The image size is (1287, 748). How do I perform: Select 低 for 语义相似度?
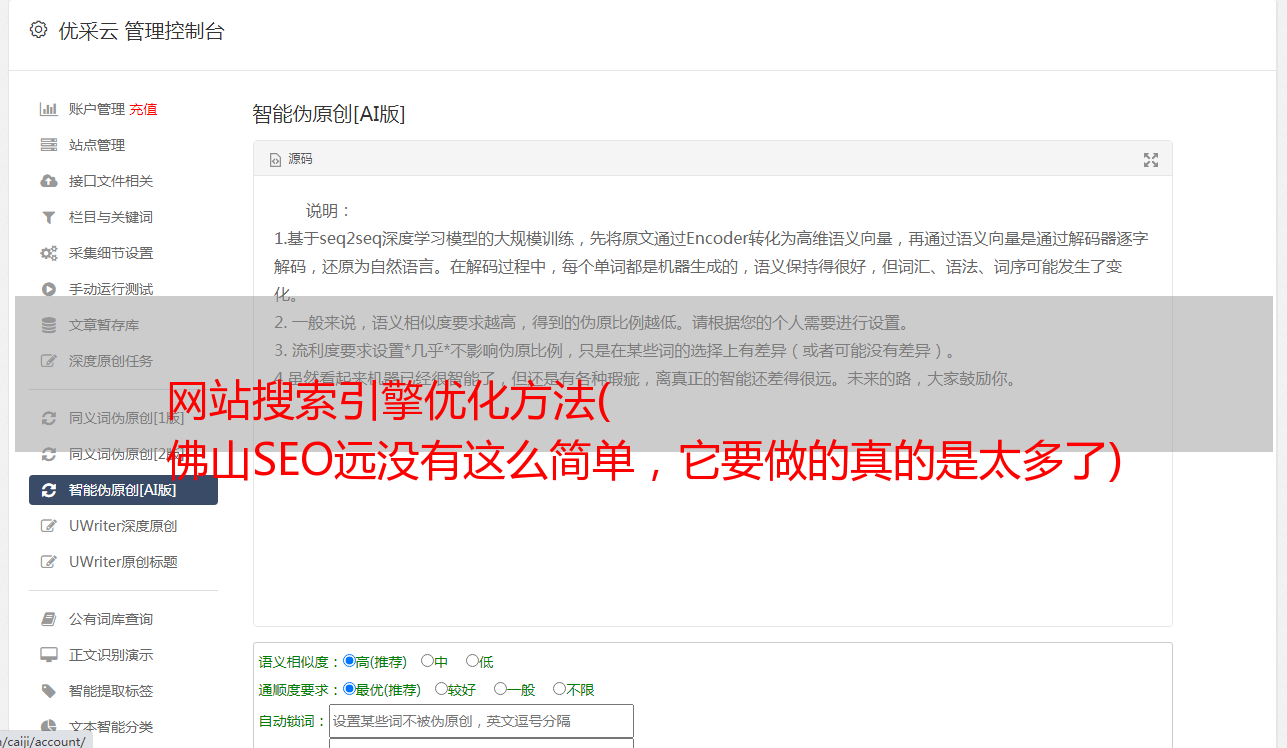click(472, 661)
